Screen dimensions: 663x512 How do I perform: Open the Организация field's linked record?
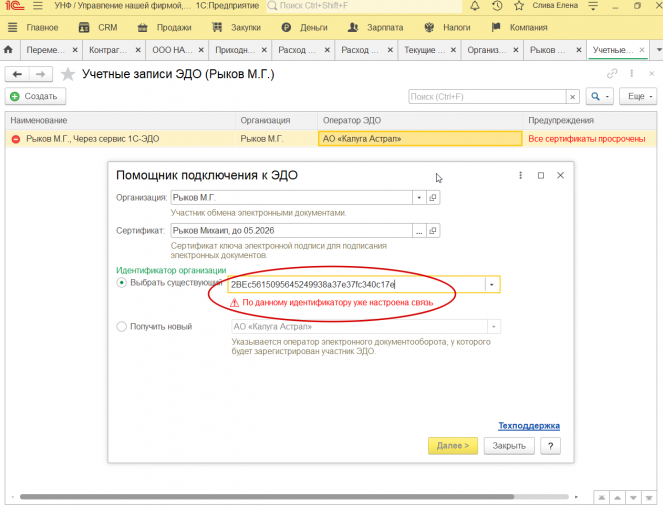[x=433, y=197]
